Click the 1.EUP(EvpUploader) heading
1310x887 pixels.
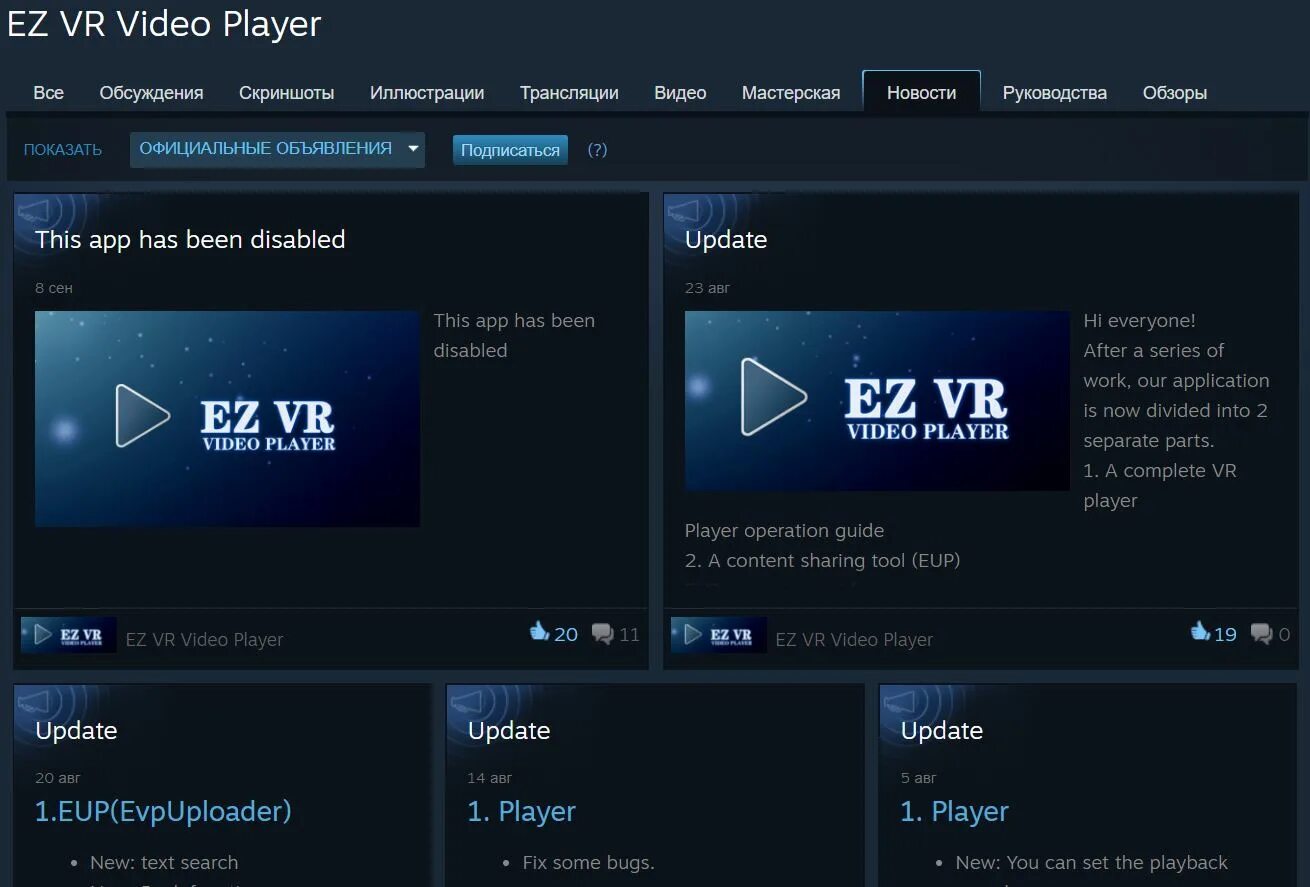pyautogui.click(x=163, y=811)
